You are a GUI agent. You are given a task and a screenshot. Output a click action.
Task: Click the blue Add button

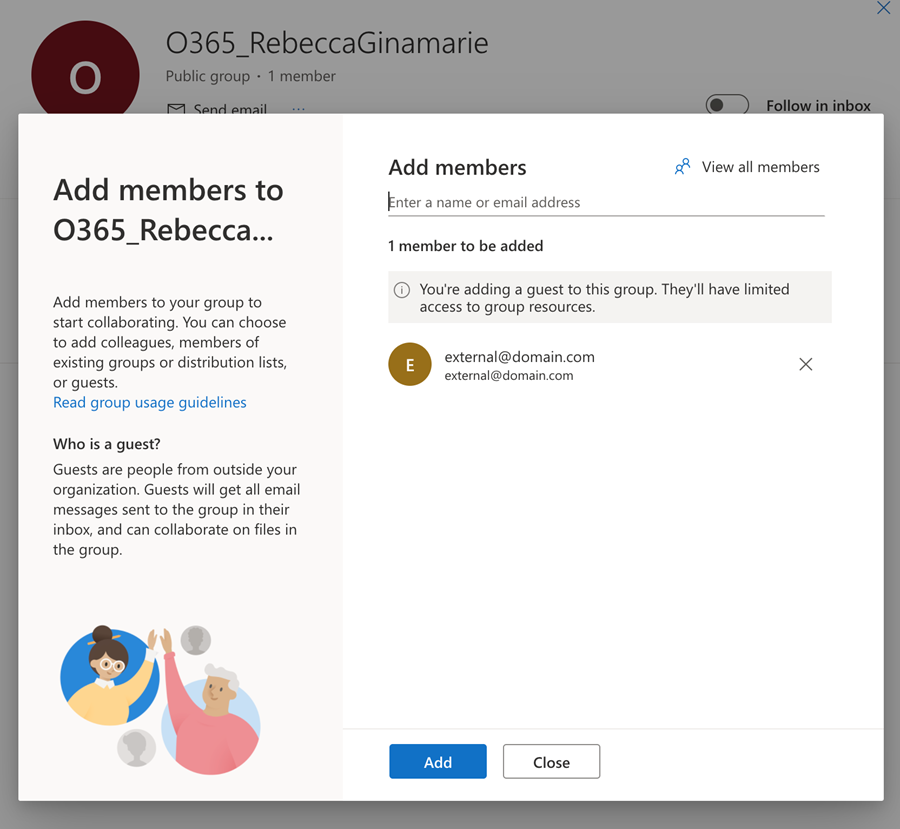[x=437, y=761]
